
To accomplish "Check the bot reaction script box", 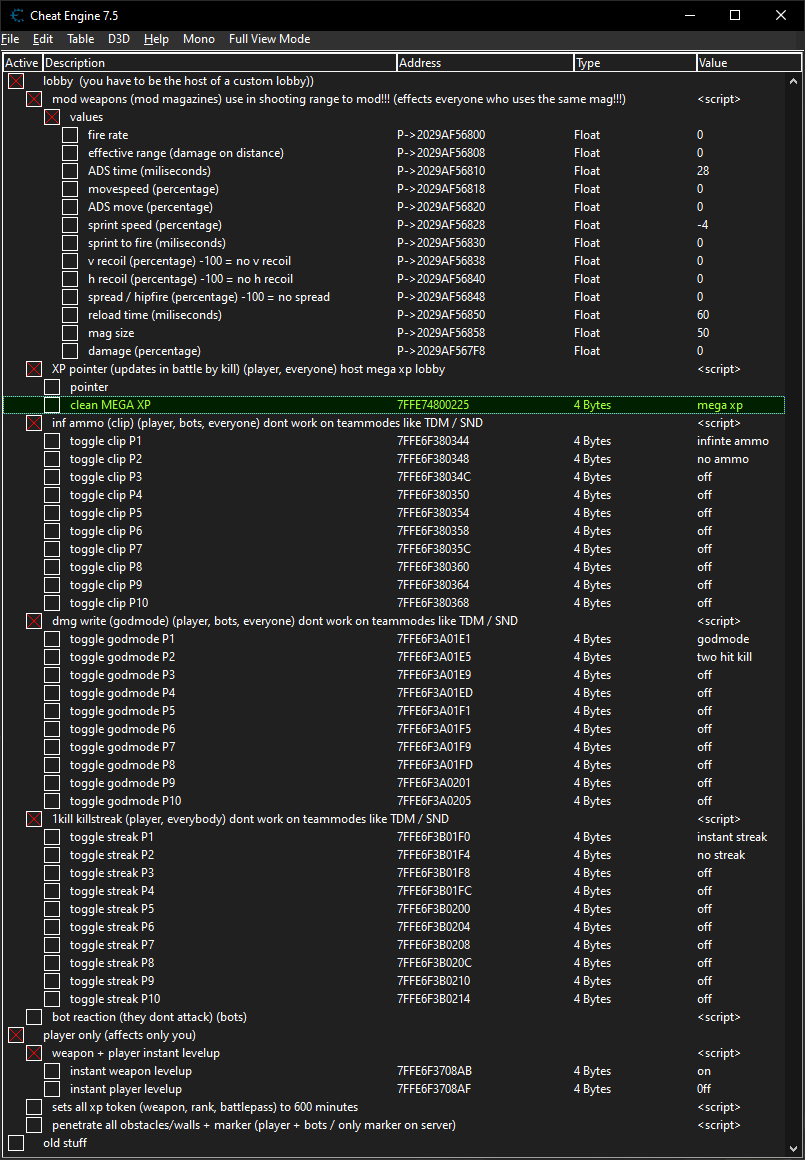I will (x=34, y=1017).
